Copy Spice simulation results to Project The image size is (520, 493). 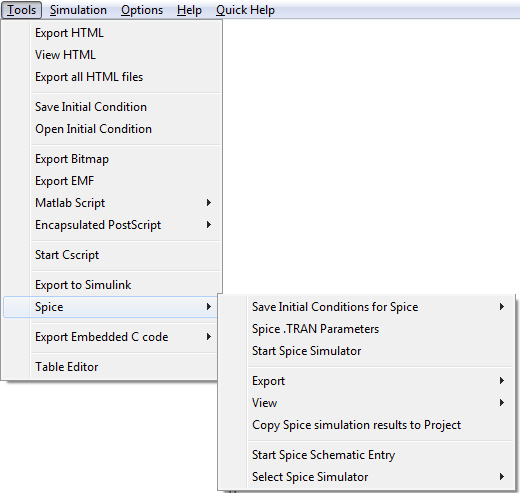366,425
